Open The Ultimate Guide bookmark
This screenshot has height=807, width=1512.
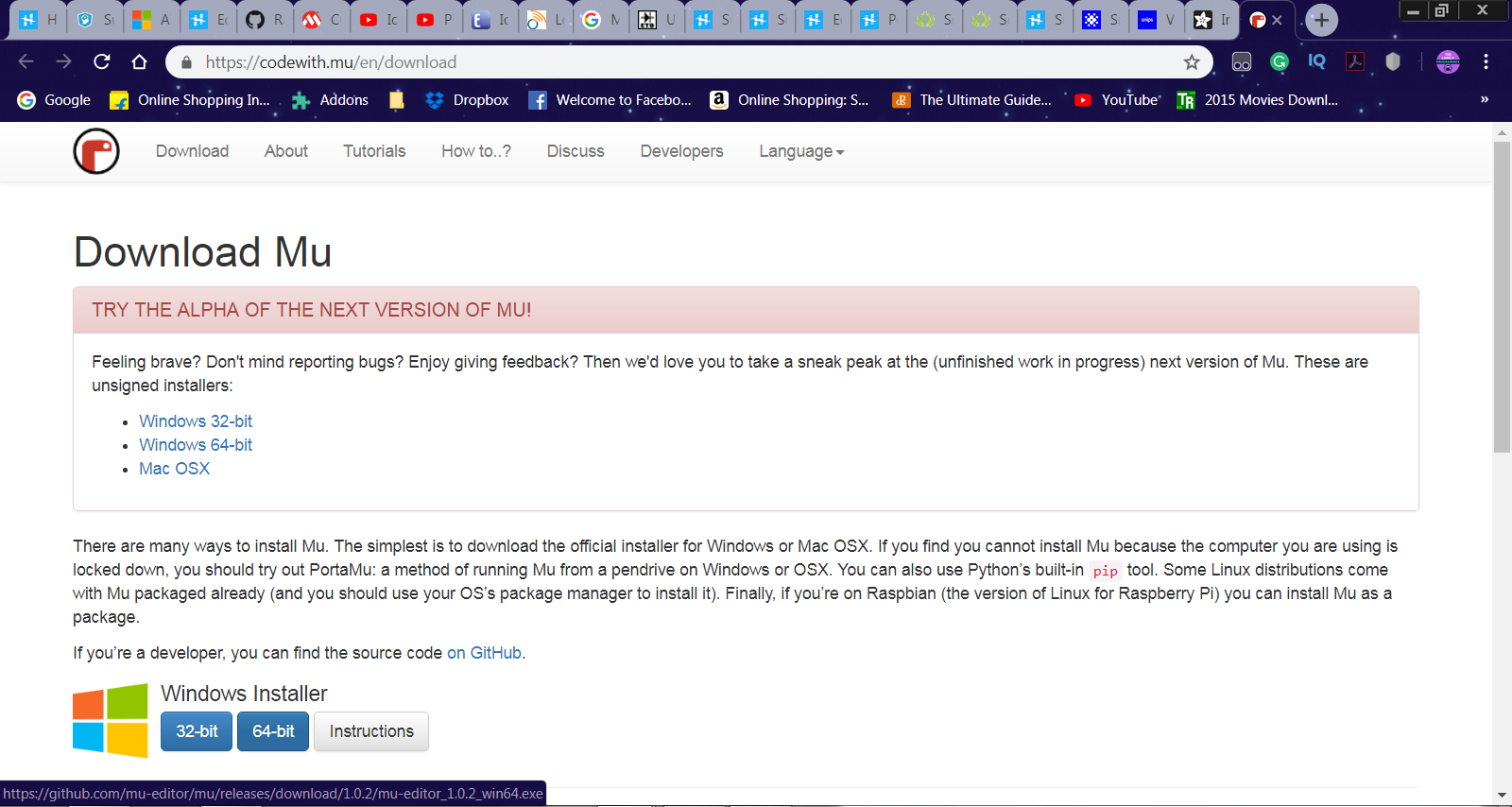click(x=971, y=100)
